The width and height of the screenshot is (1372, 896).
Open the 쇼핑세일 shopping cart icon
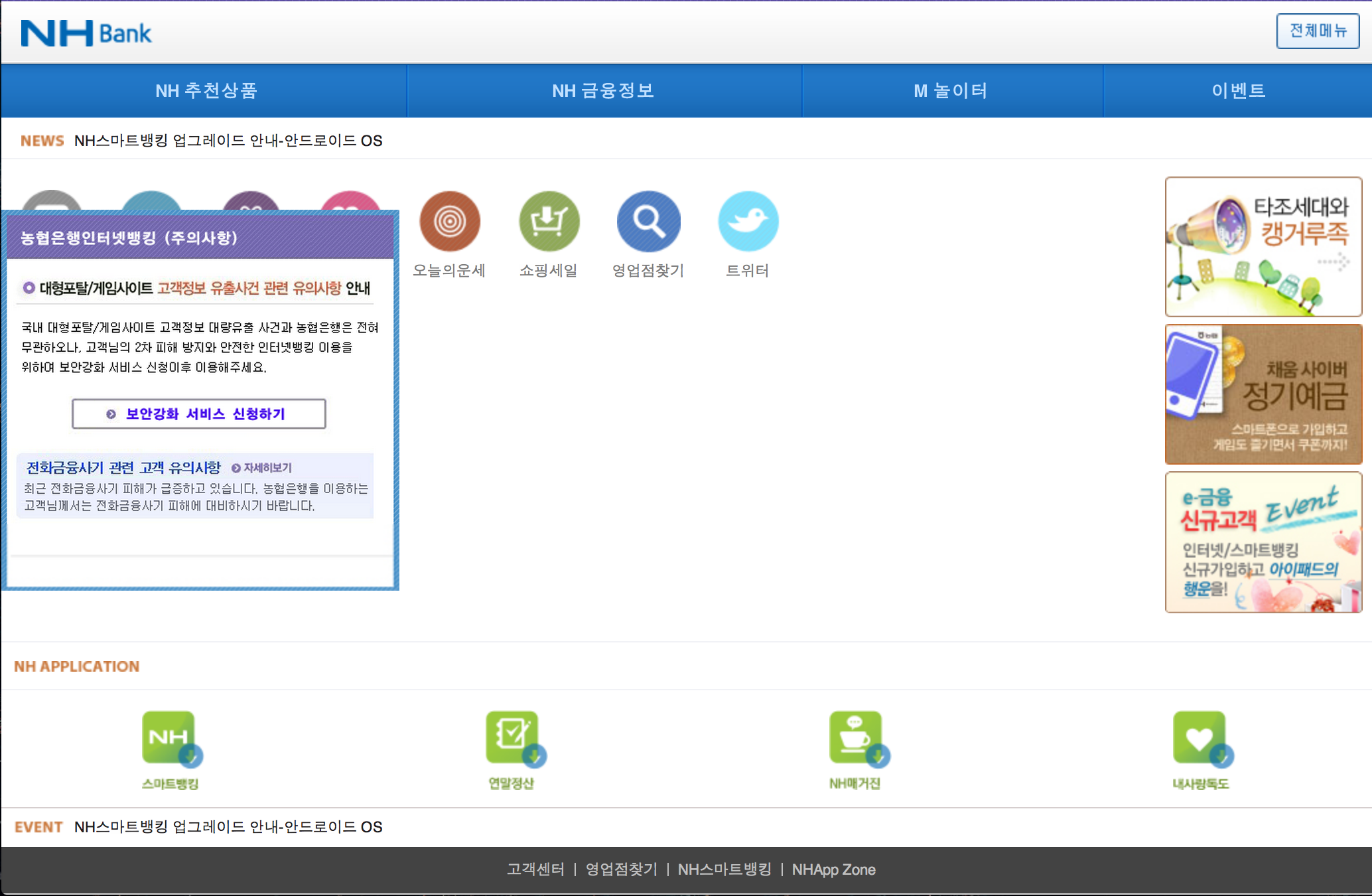(549, 222)
